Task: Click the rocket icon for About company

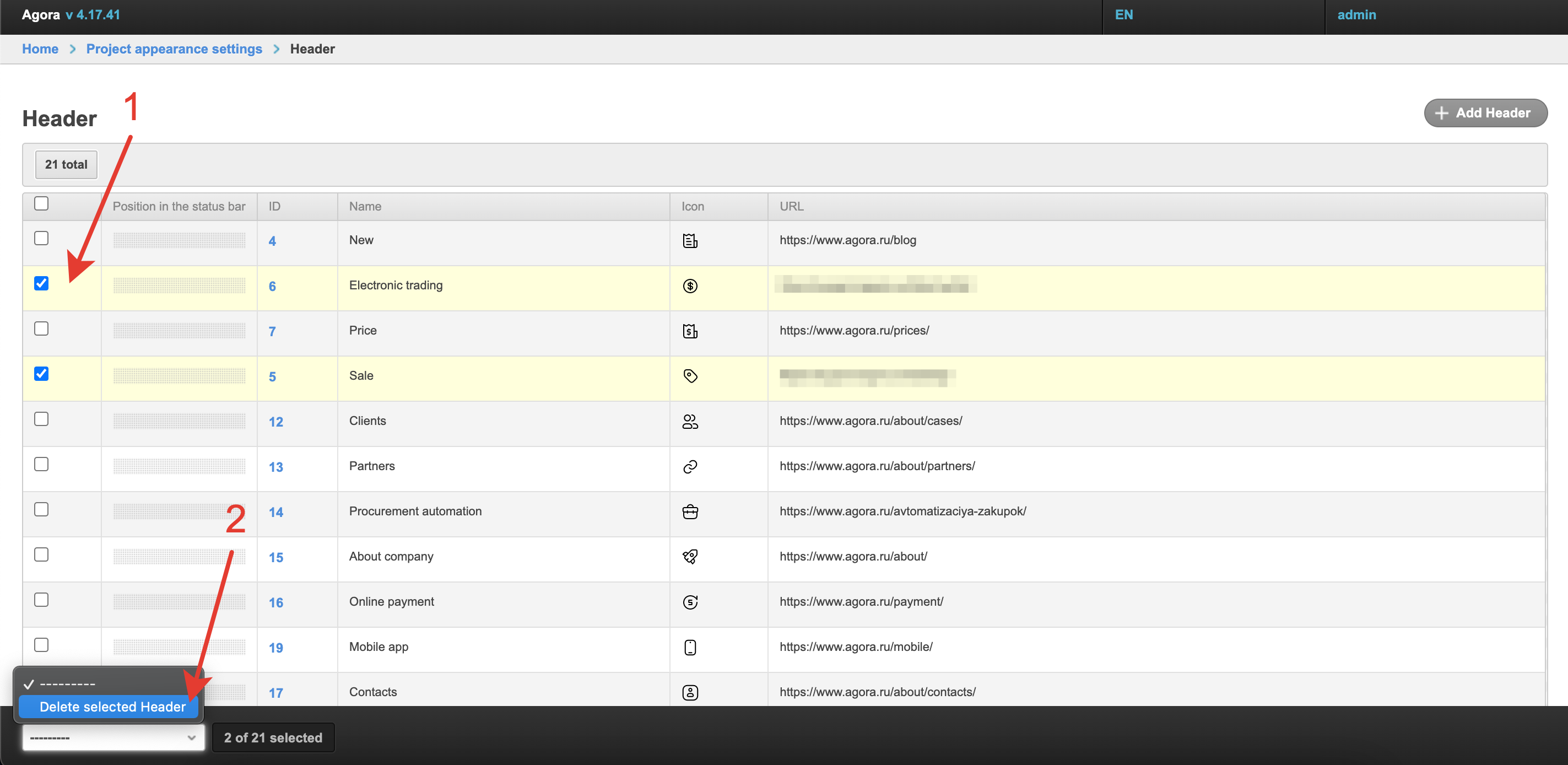Action: (690, 557)
